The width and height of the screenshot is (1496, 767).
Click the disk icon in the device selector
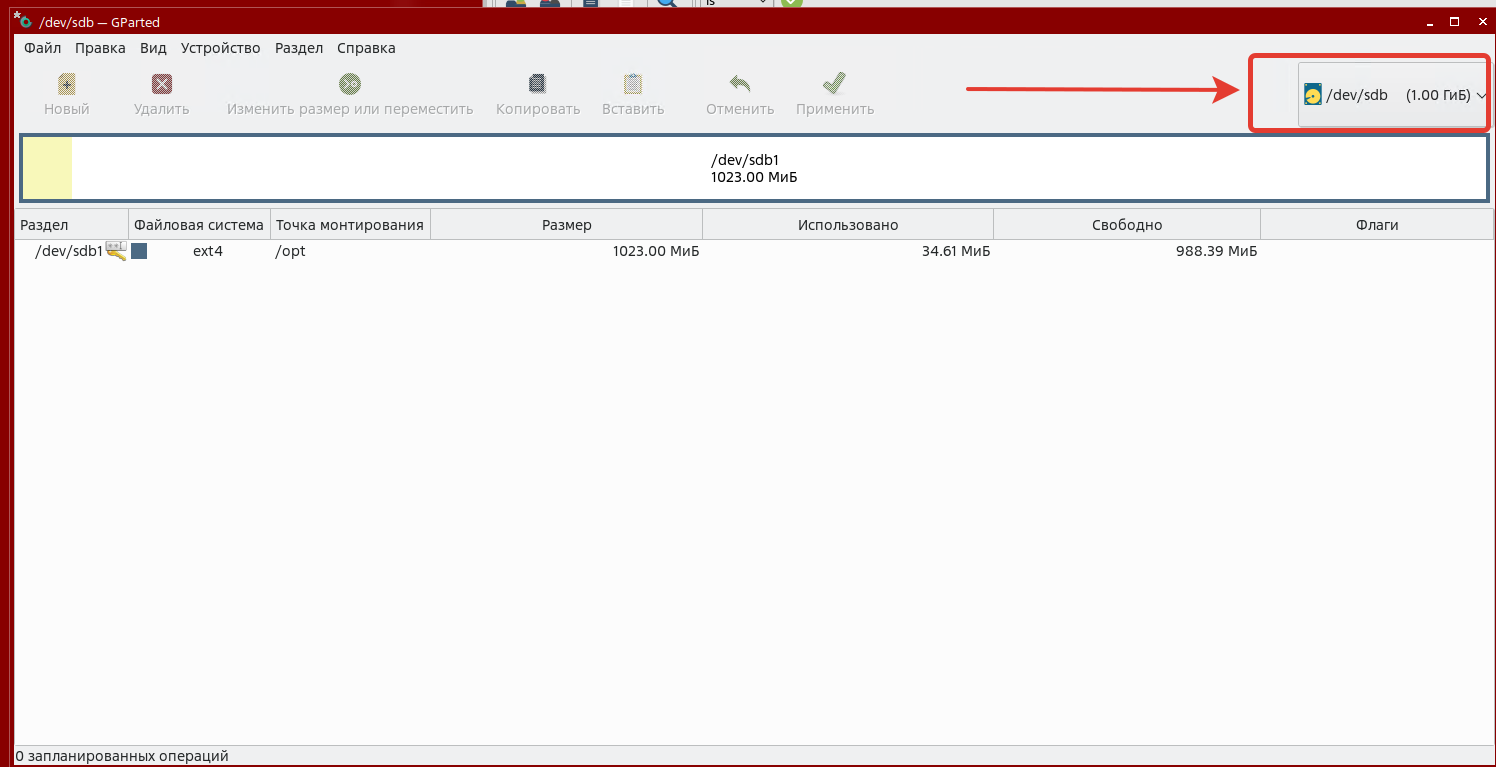point(1313,95)
